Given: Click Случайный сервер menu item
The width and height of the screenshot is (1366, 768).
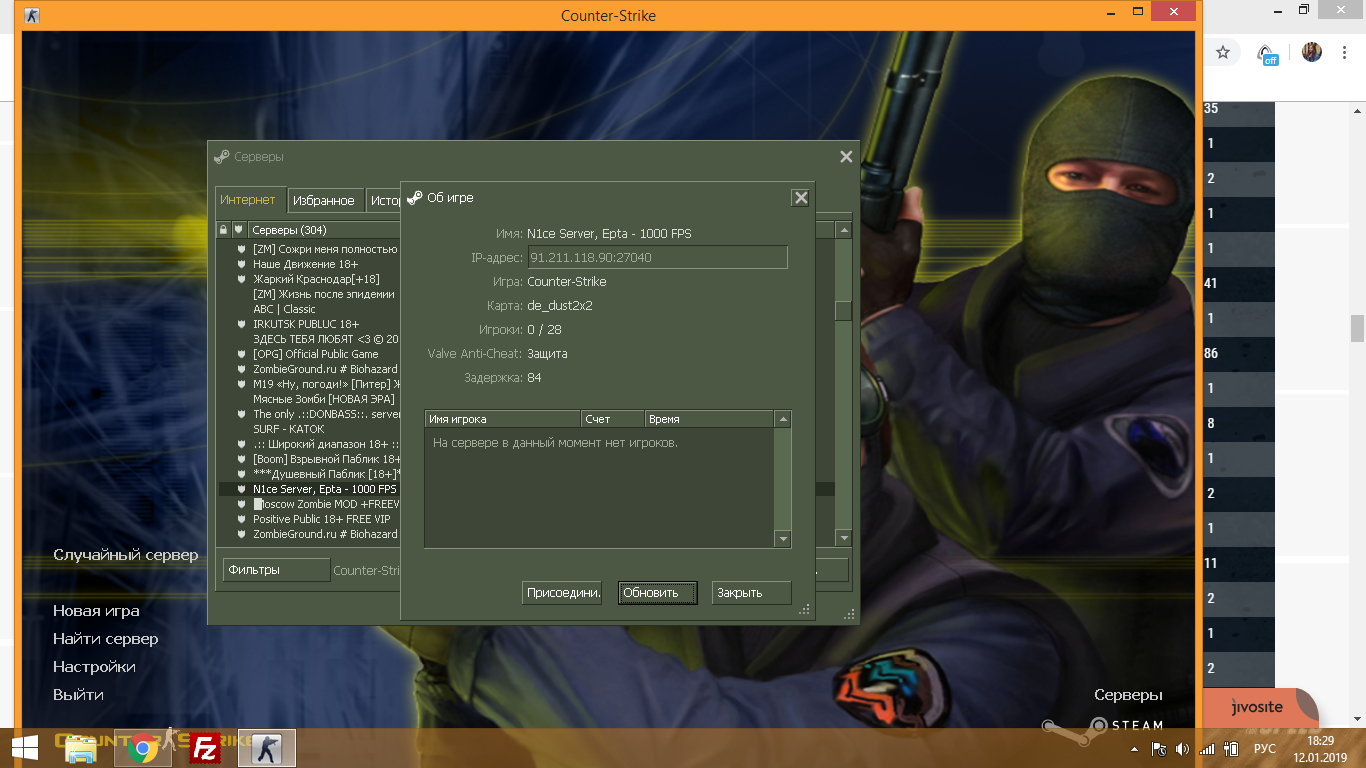Looking at the screenshot, I should pos(126,555).
